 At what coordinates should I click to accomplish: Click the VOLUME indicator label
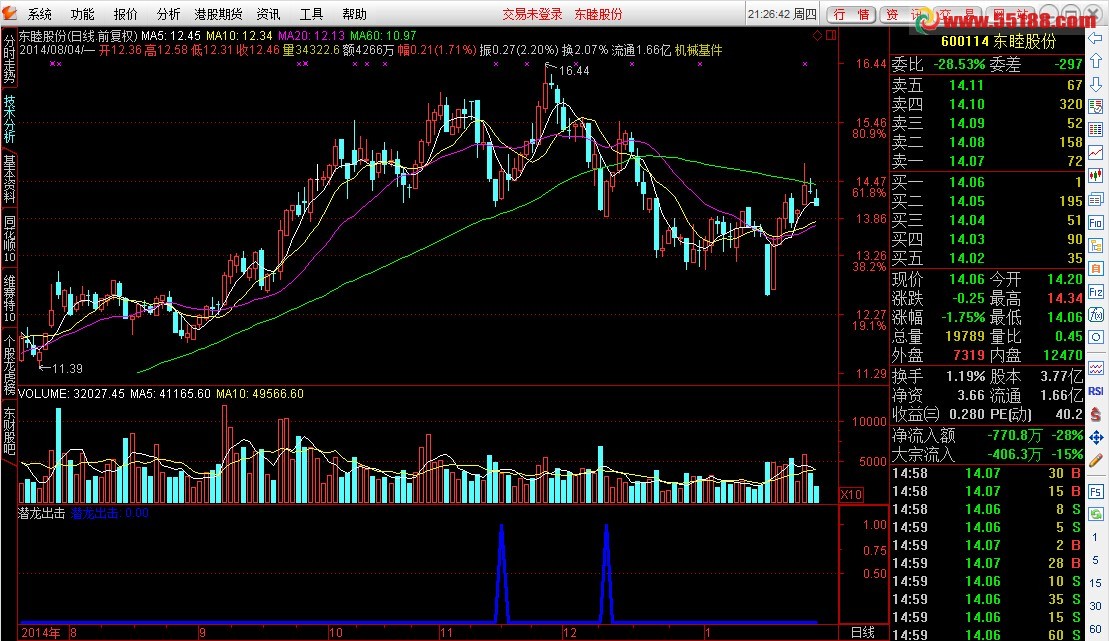pos(44,393)
